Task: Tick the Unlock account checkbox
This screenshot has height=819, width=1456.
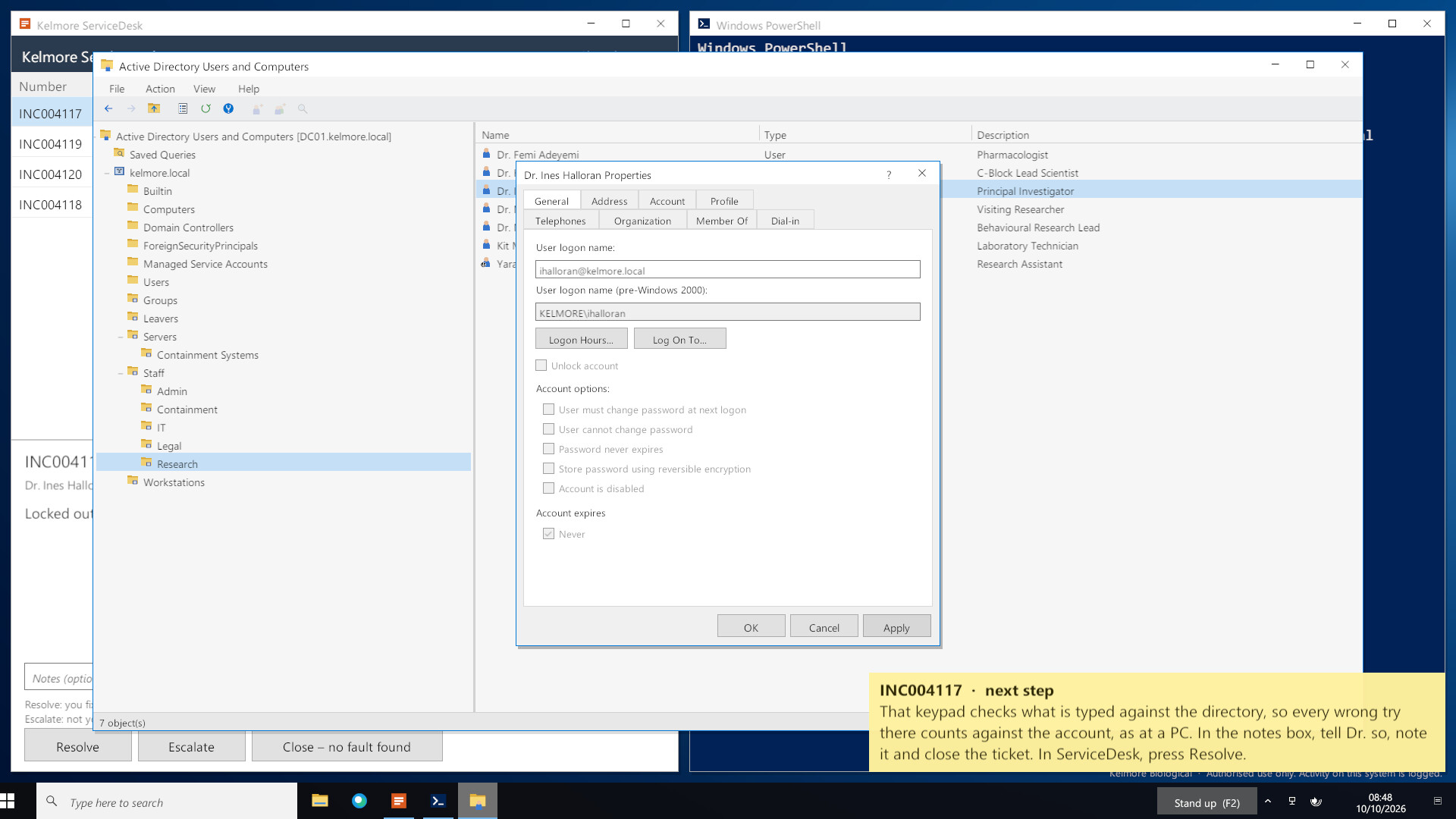Action: click(x=541, y=366)
